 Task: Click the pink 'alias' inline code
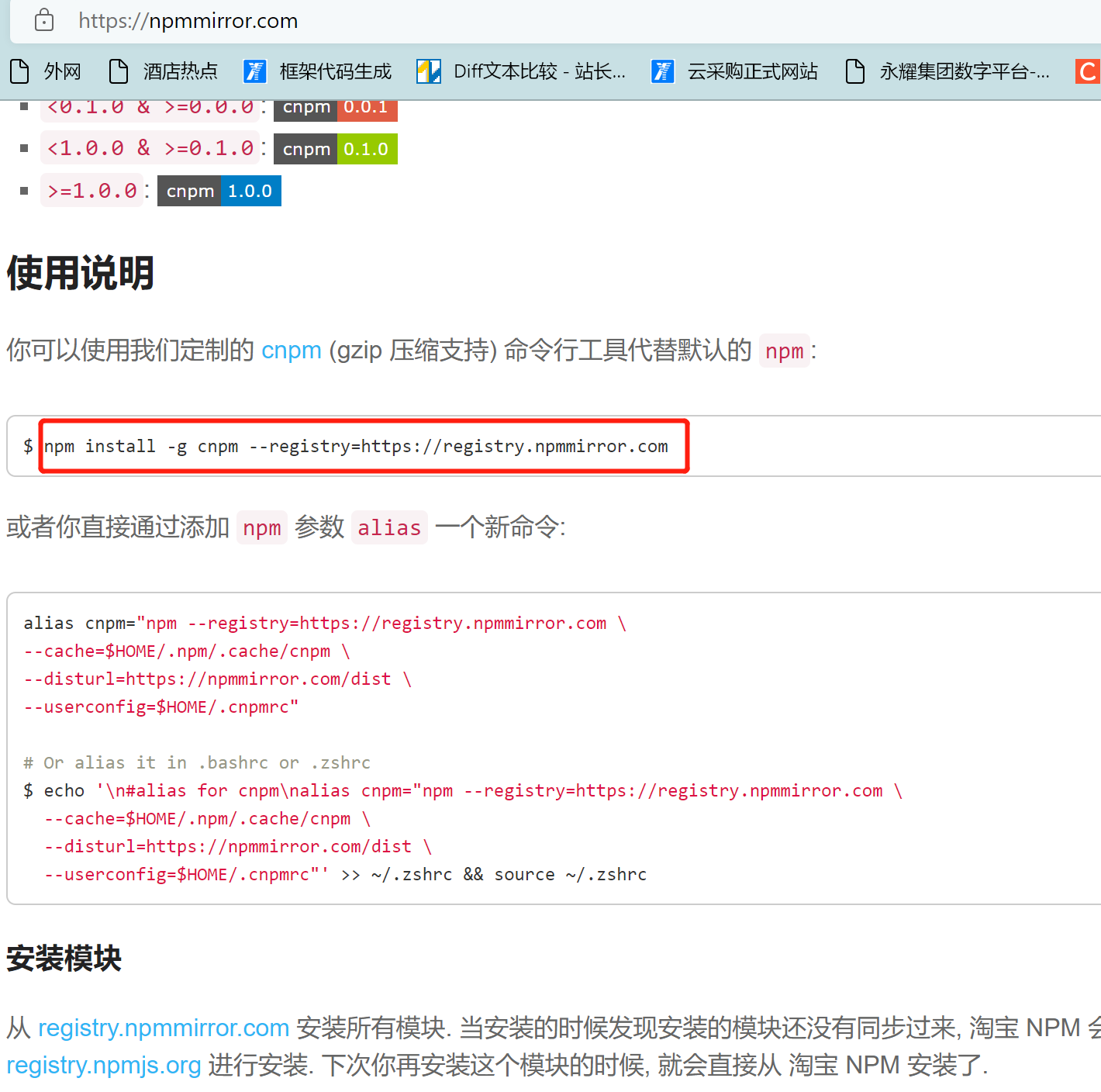click(x=389, y=528)
